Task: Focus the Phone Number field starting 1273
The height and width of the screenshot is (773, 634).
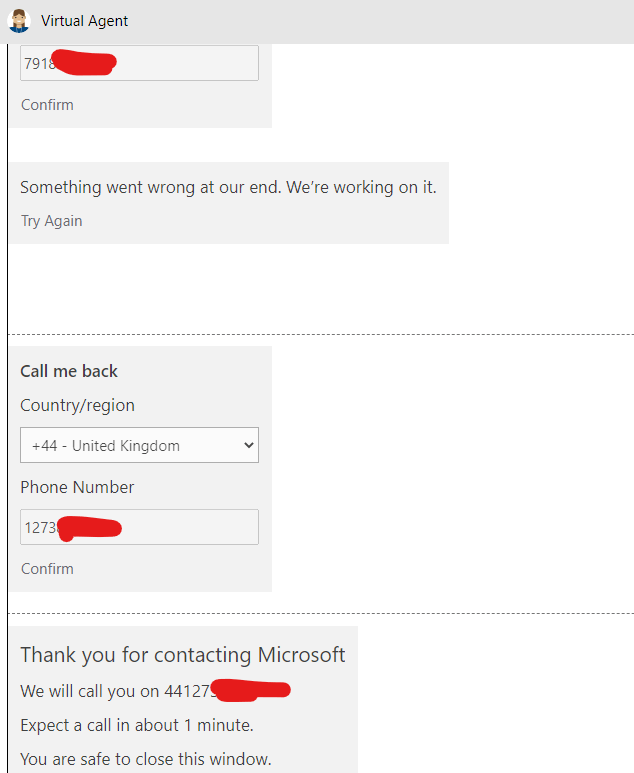Action: point(139,527)
